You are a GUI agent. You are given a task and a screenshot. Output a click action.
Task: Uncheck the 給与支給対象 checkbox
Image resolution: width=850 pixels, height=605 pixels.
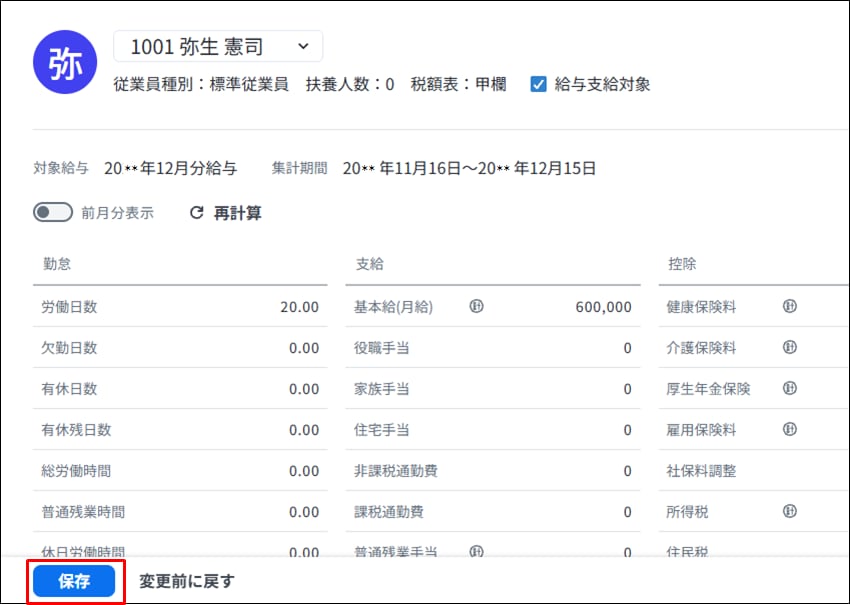point(539,85)
